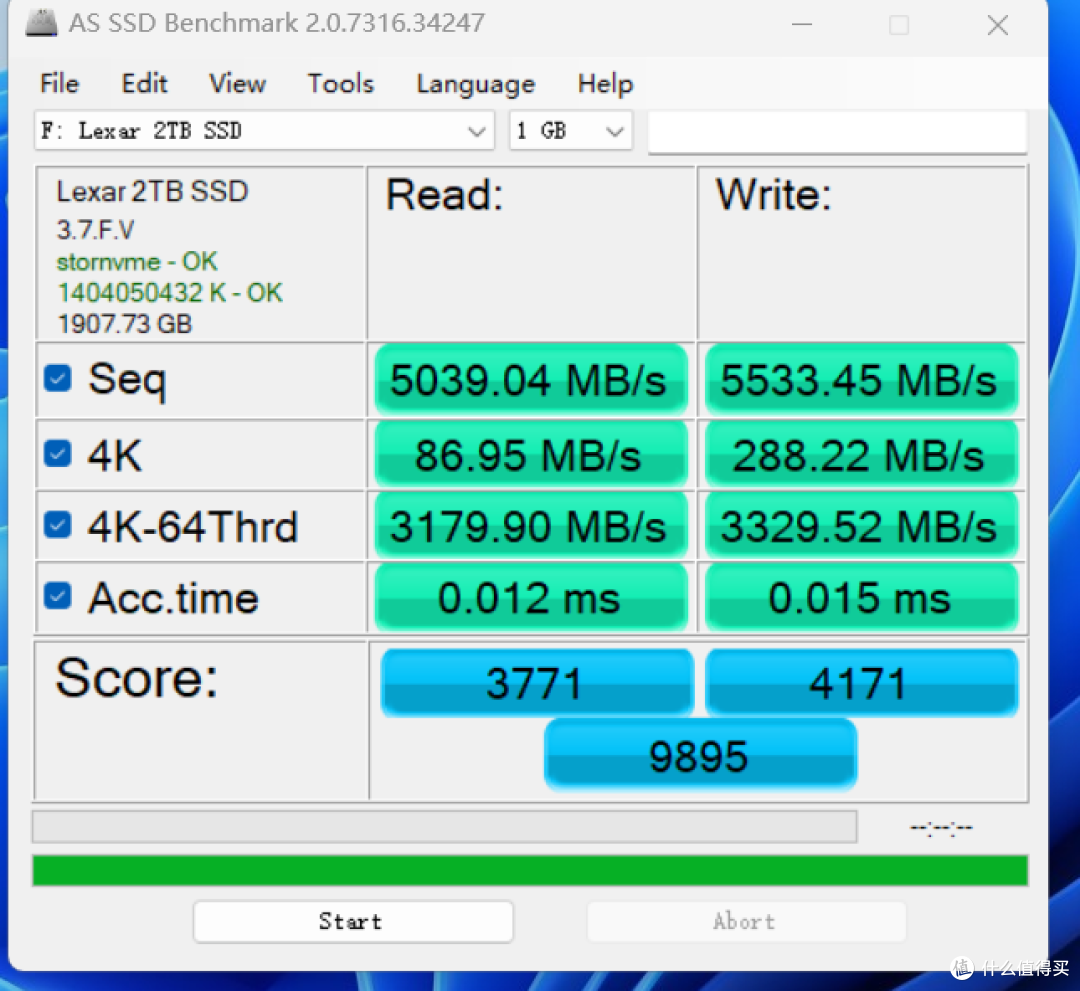
Task: Click the Start button
Action: (353, 921)
